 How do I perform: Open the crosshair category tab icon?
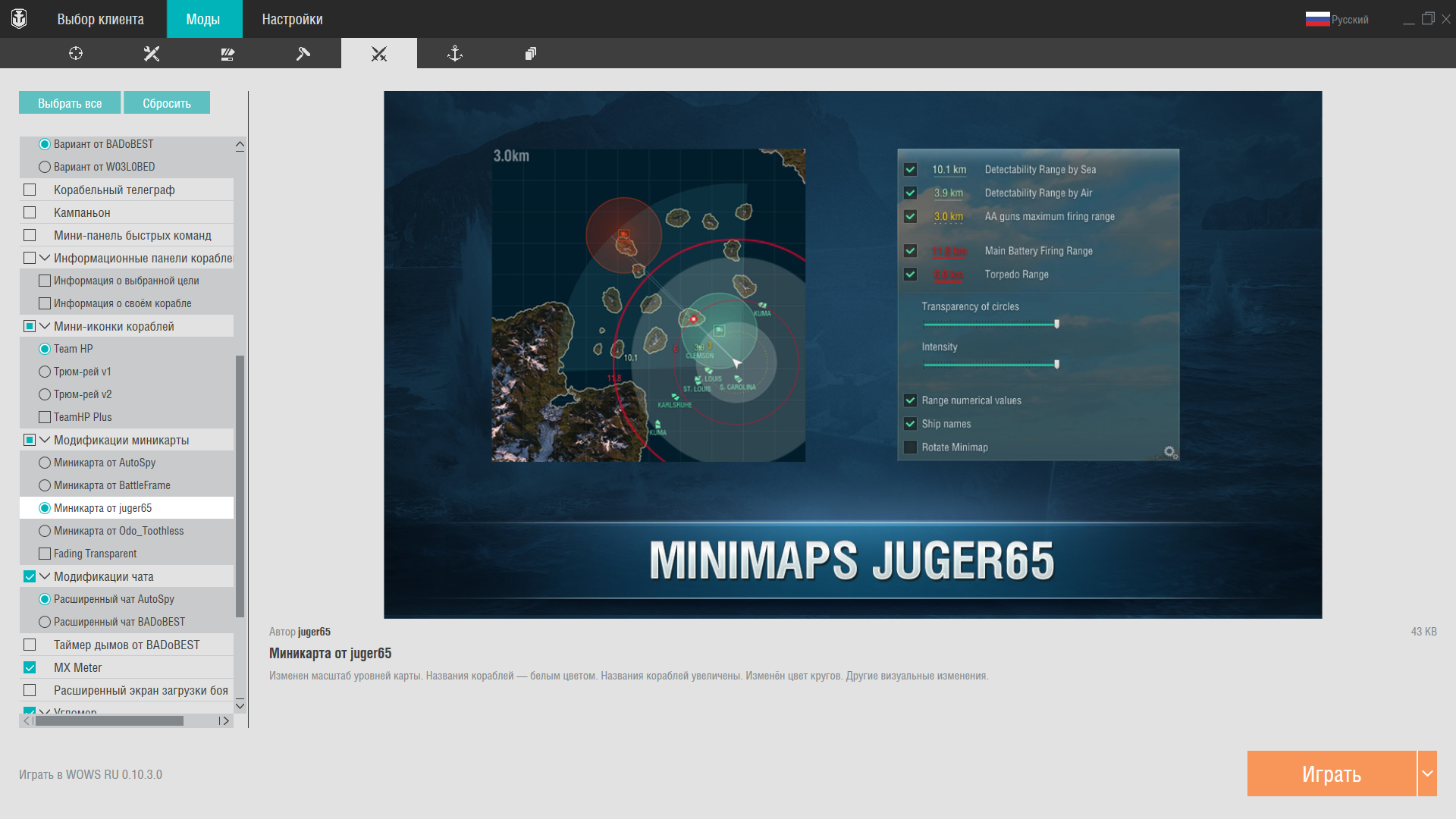(x=76, y=53)
